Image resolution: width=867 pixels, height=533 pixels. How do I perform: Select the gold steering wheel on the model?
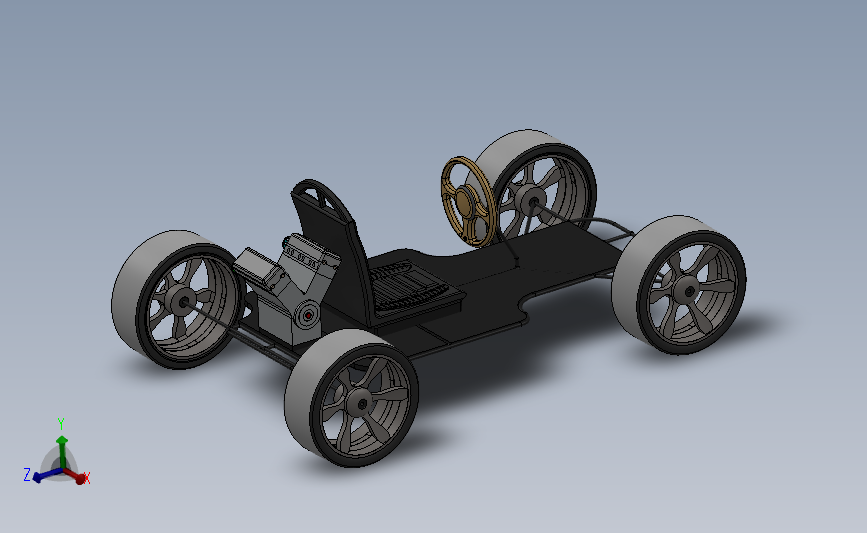click(468, 201)
